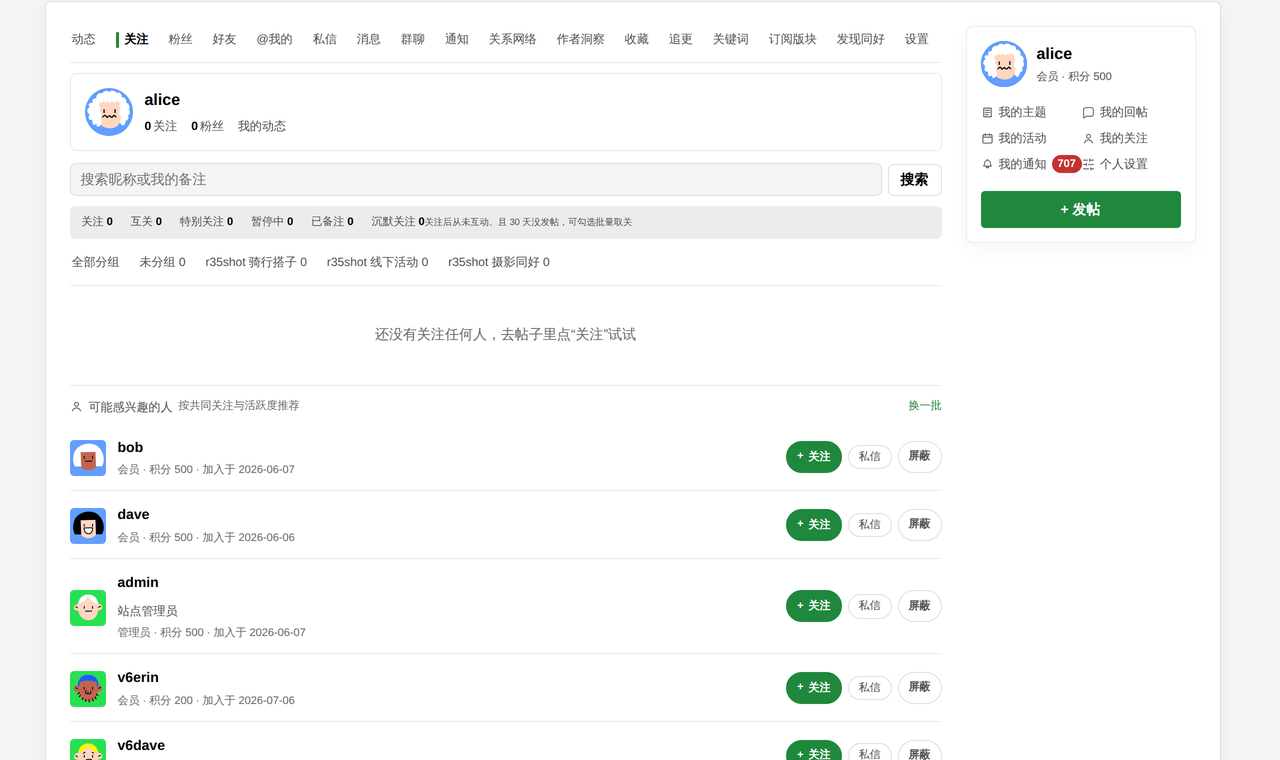Click the 我的关注 person icon
Image resolution: width=1280 pixels, height=760 pixels.
pos(1088,139)
